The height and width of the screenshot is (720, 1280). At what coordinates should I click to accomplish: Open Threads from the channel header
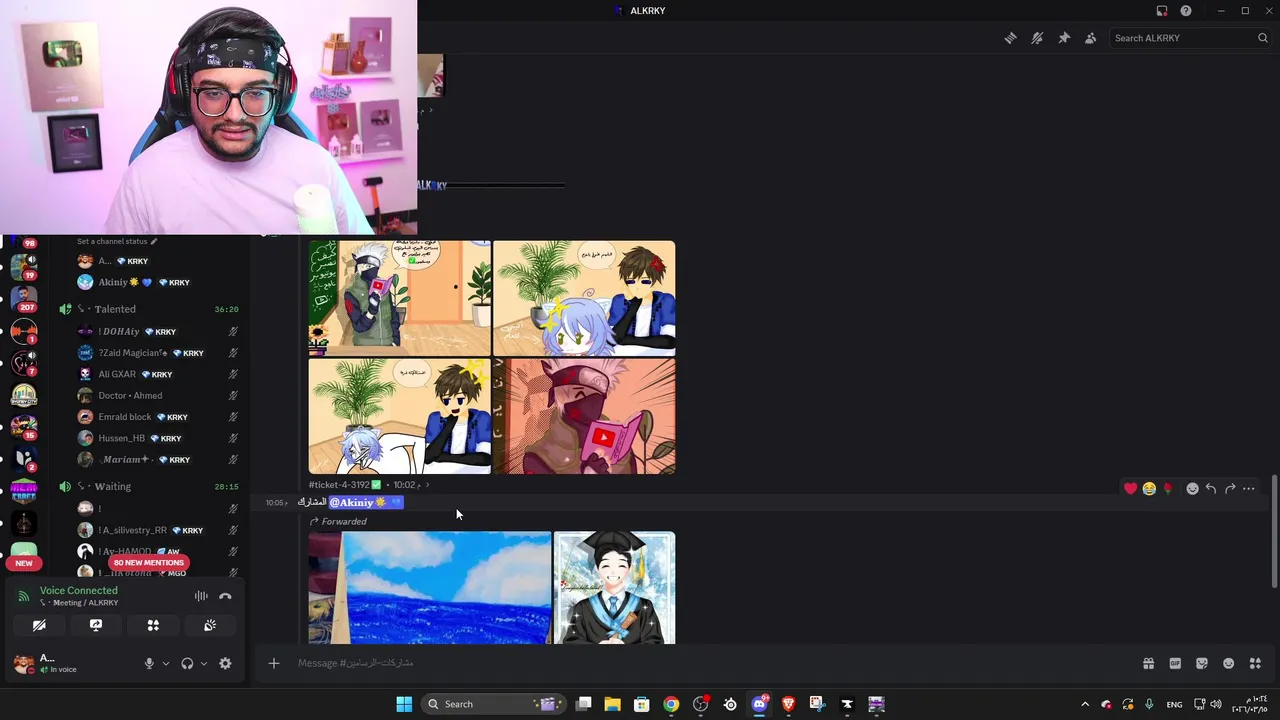click(x=1010, y=38)
